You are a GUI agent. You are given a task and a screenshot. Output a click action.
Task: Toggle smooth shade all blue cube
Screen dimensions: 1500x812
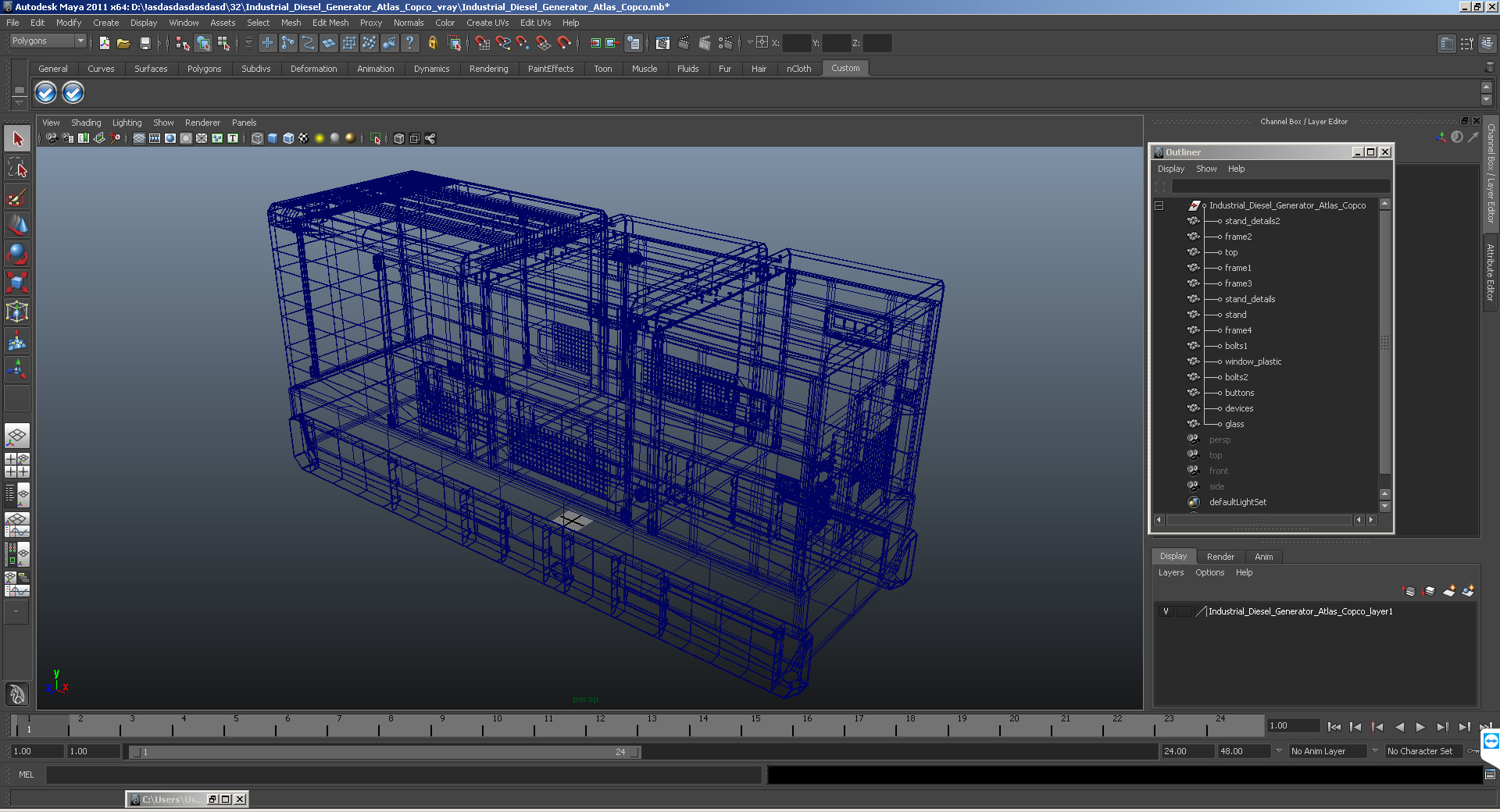[x=273, y=138]
